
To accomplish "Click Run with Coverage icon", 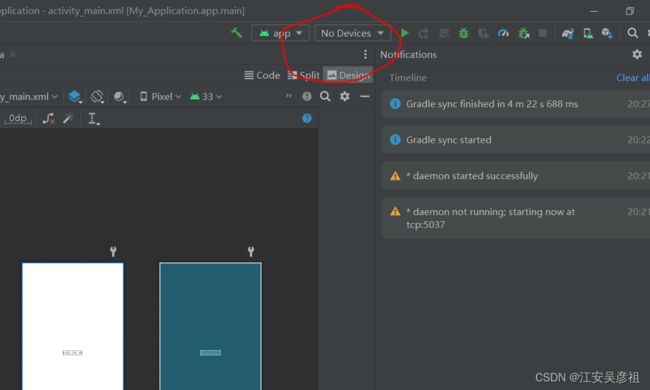I will click(483, 33).
